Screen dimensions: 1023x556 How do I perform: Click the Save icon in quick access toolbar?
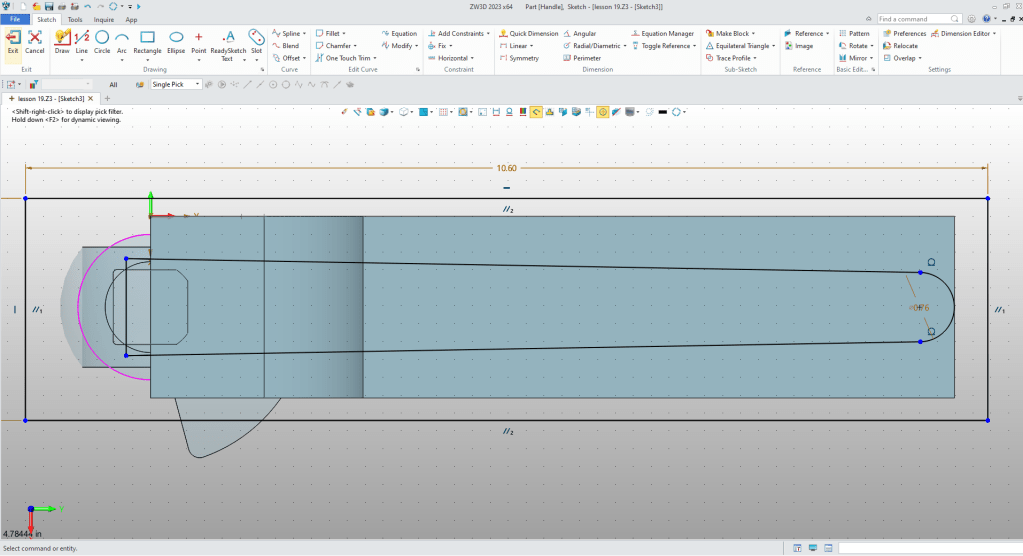coord(49,7)
